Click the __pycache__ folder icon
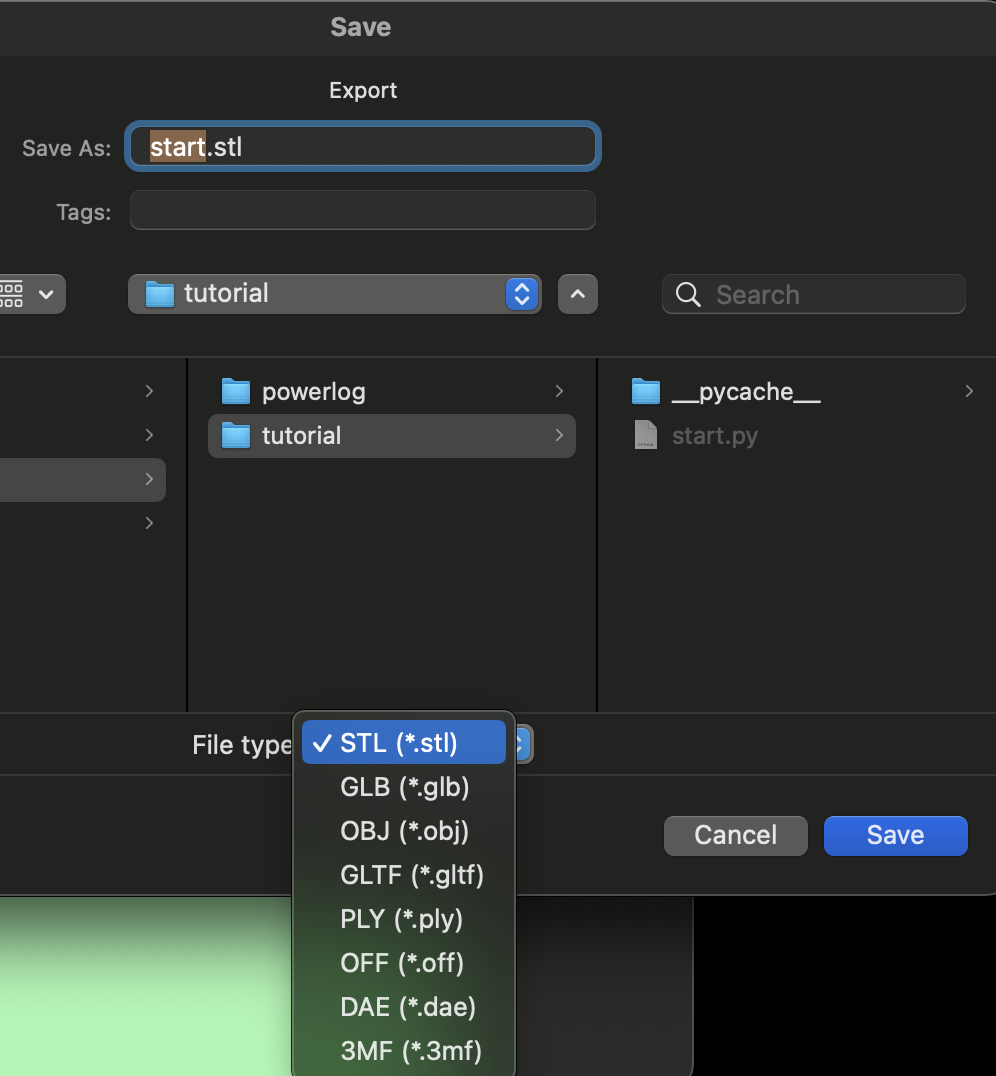The width and height of the screenshot is (996, 1076). (x=646, y=391)
